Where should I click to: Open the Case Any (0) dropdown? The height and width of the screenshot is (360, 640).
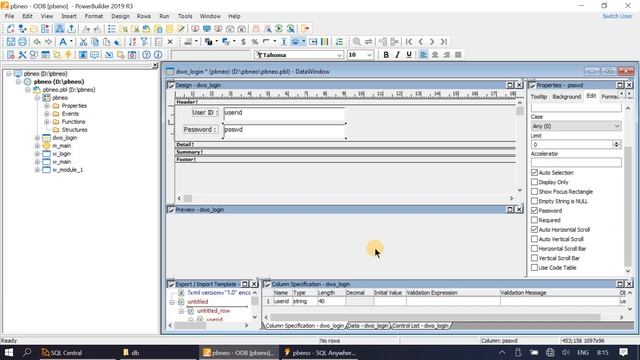[576, 126]
